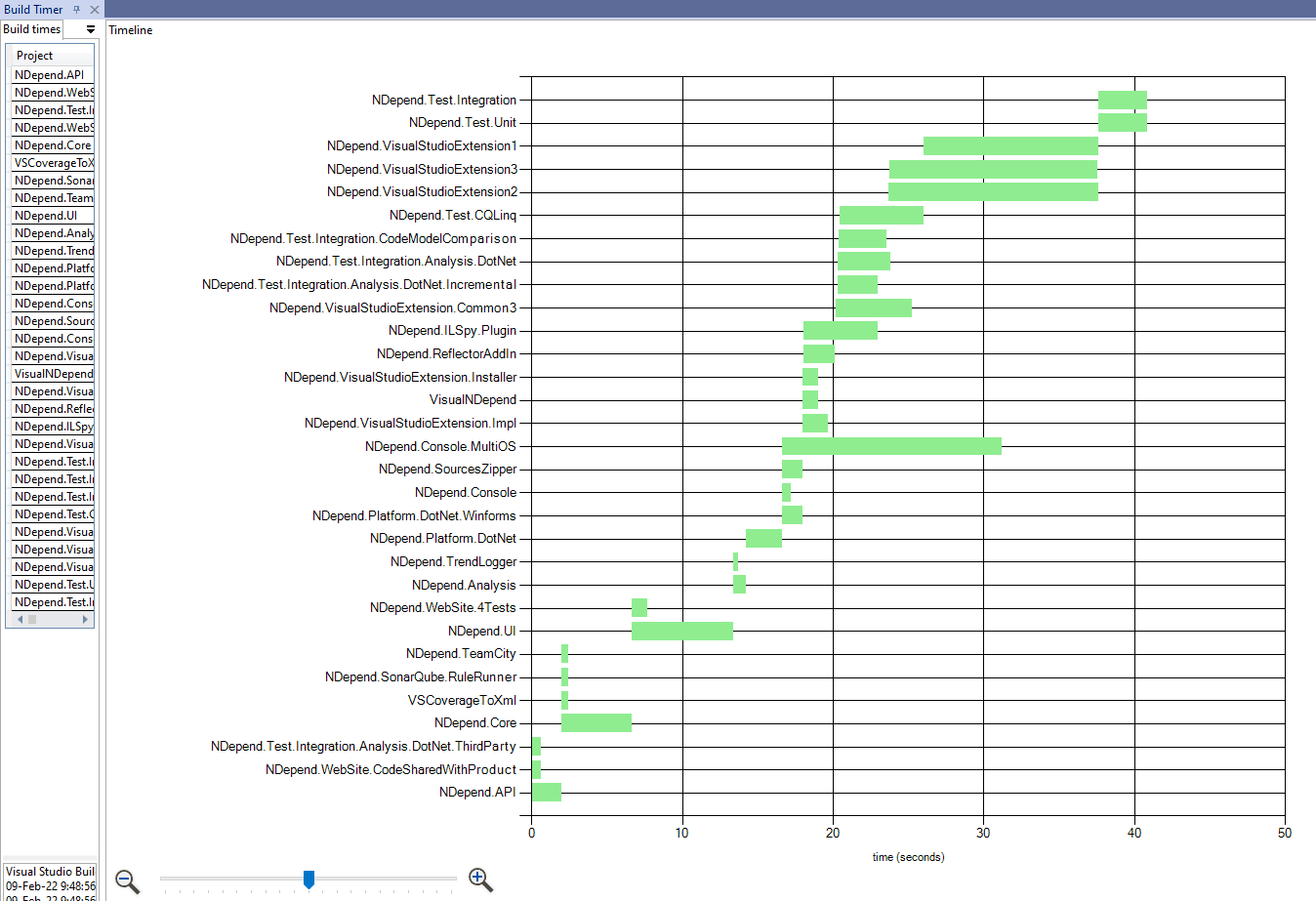
Task: Click the NDepend.UI timeline bar
Action: (682, 631)
